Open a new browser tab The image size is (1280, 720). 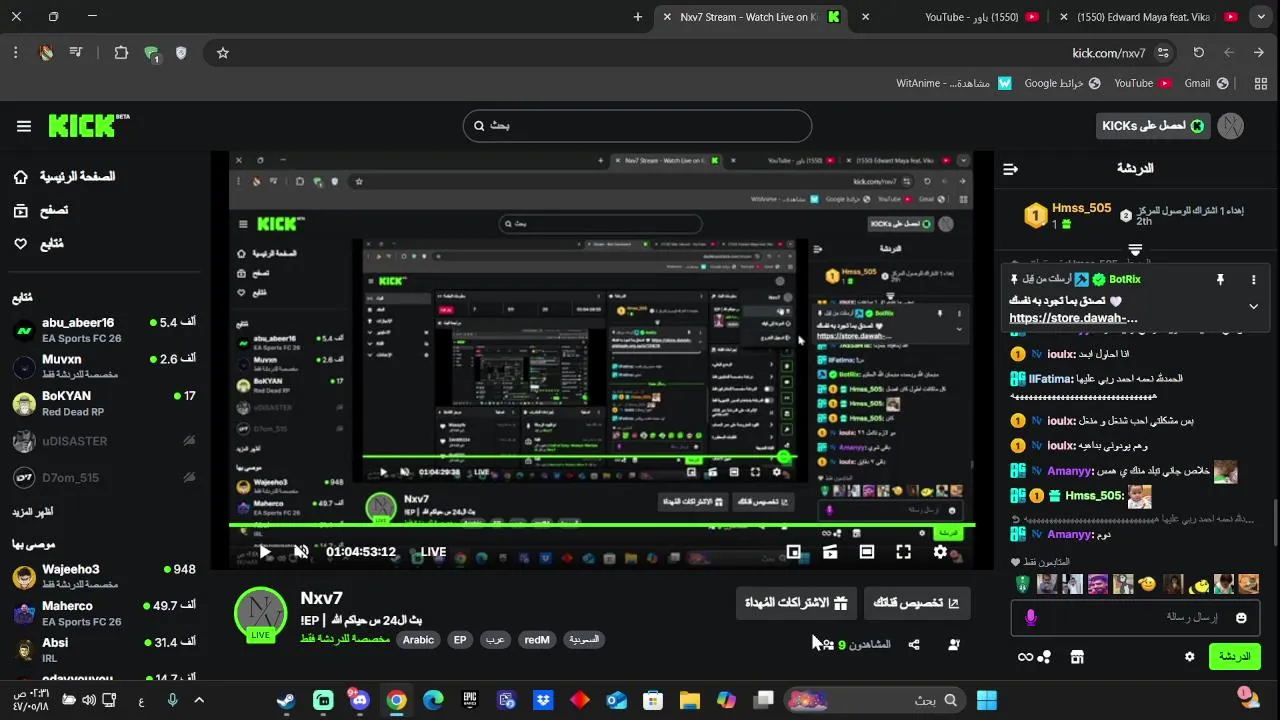click(x=638, y=17)
